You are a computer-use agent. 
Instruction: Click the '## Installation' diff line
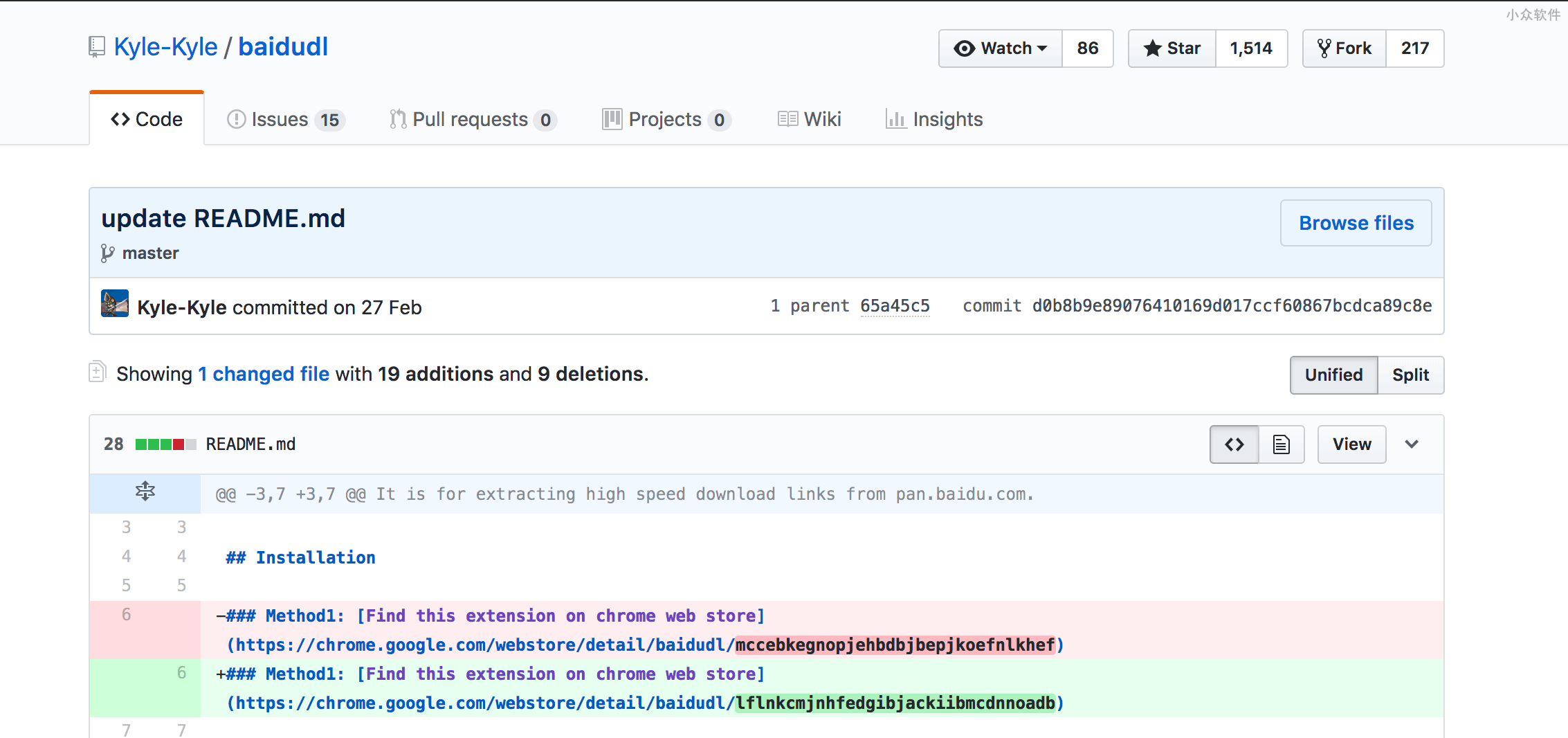tap(300, 558)
